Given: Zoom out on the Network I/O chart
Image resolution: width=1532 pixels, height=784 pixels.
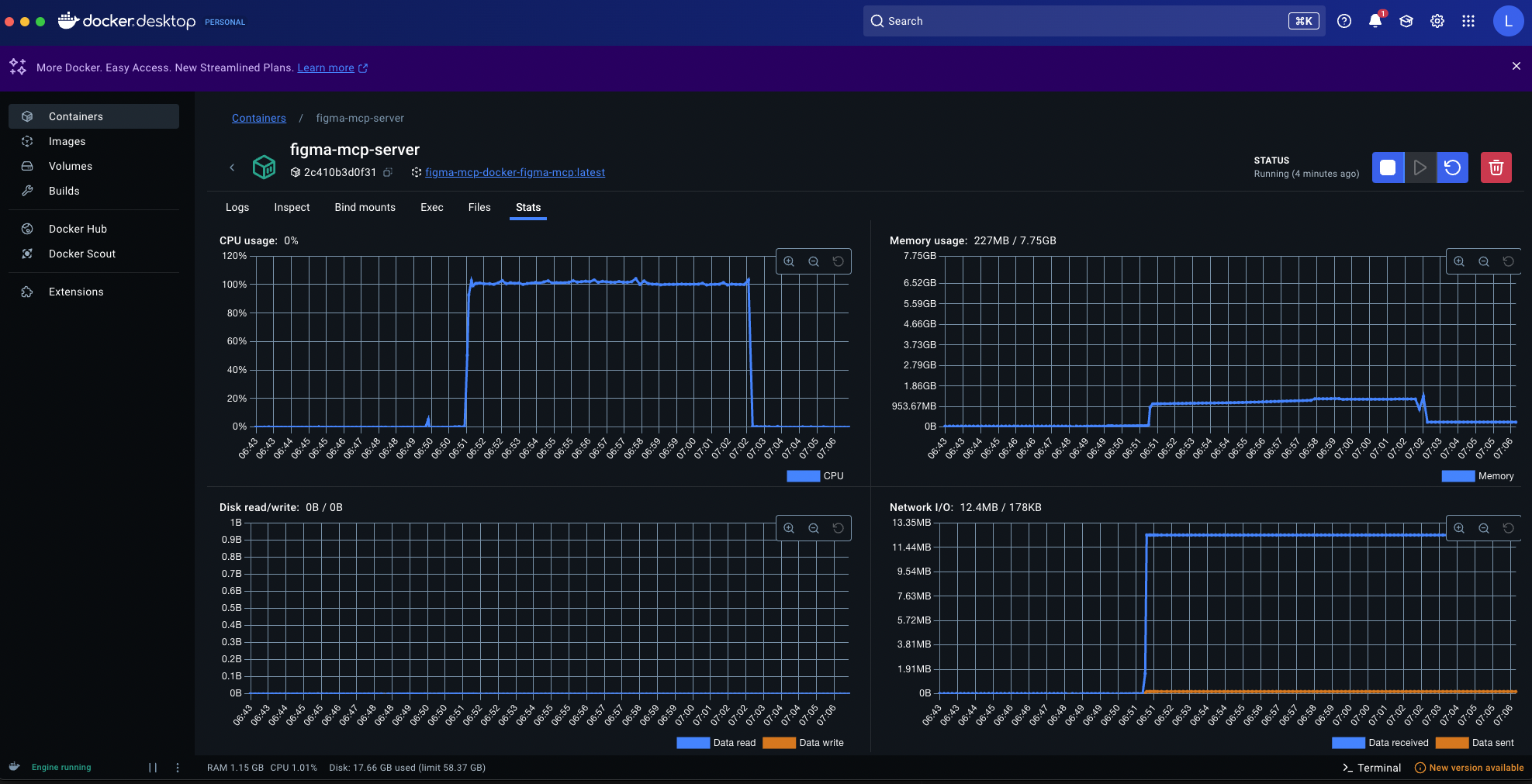Looking at the screenshot, I should (x=1484, y=528).
